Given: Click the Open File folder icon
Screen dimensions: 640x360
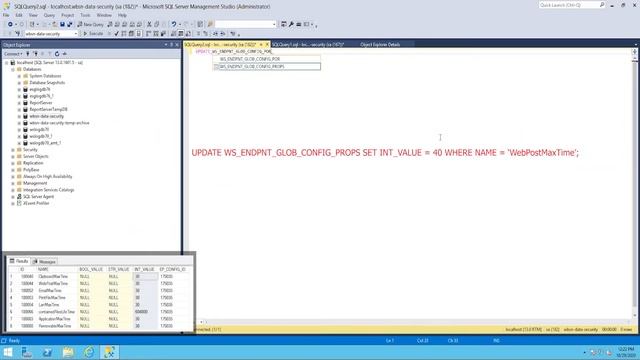Looking at the screenshot, I should [x=54, y=24].
